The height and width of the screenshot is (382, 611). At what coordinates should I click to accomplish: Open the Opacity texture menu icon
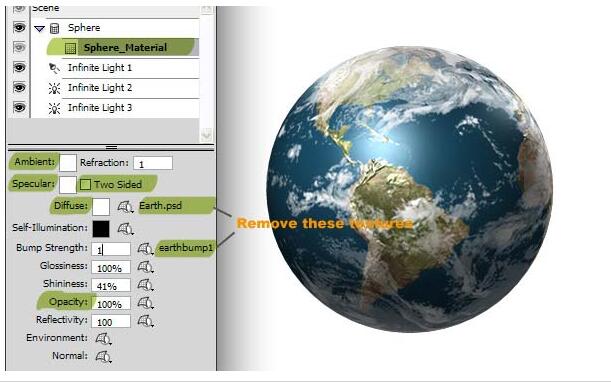pyautogui.click(x=145, y=303)
